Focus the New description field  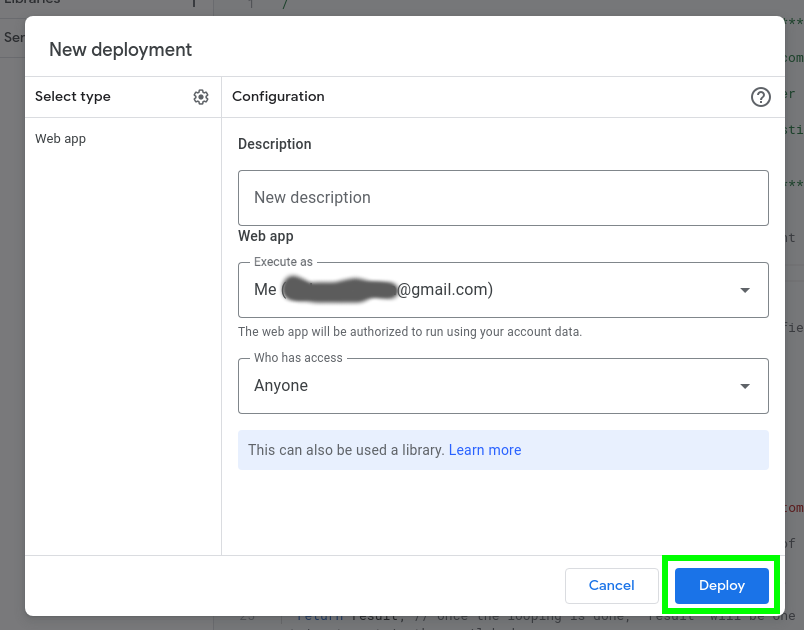coord(503,198)
